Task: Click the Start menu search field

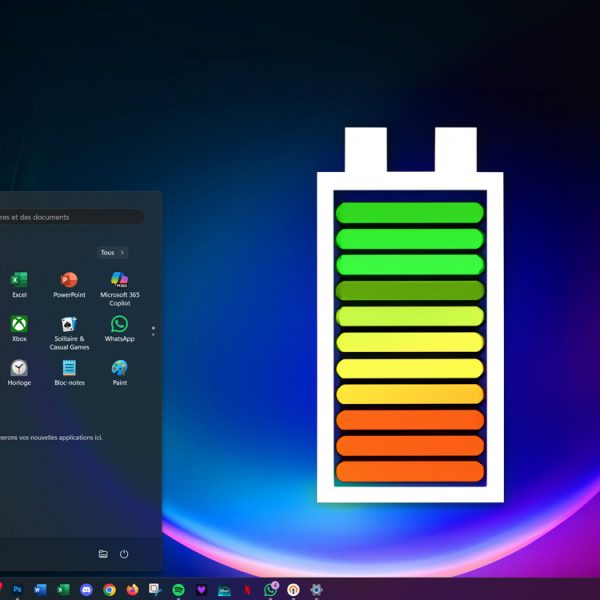Action: coord(72,217)
